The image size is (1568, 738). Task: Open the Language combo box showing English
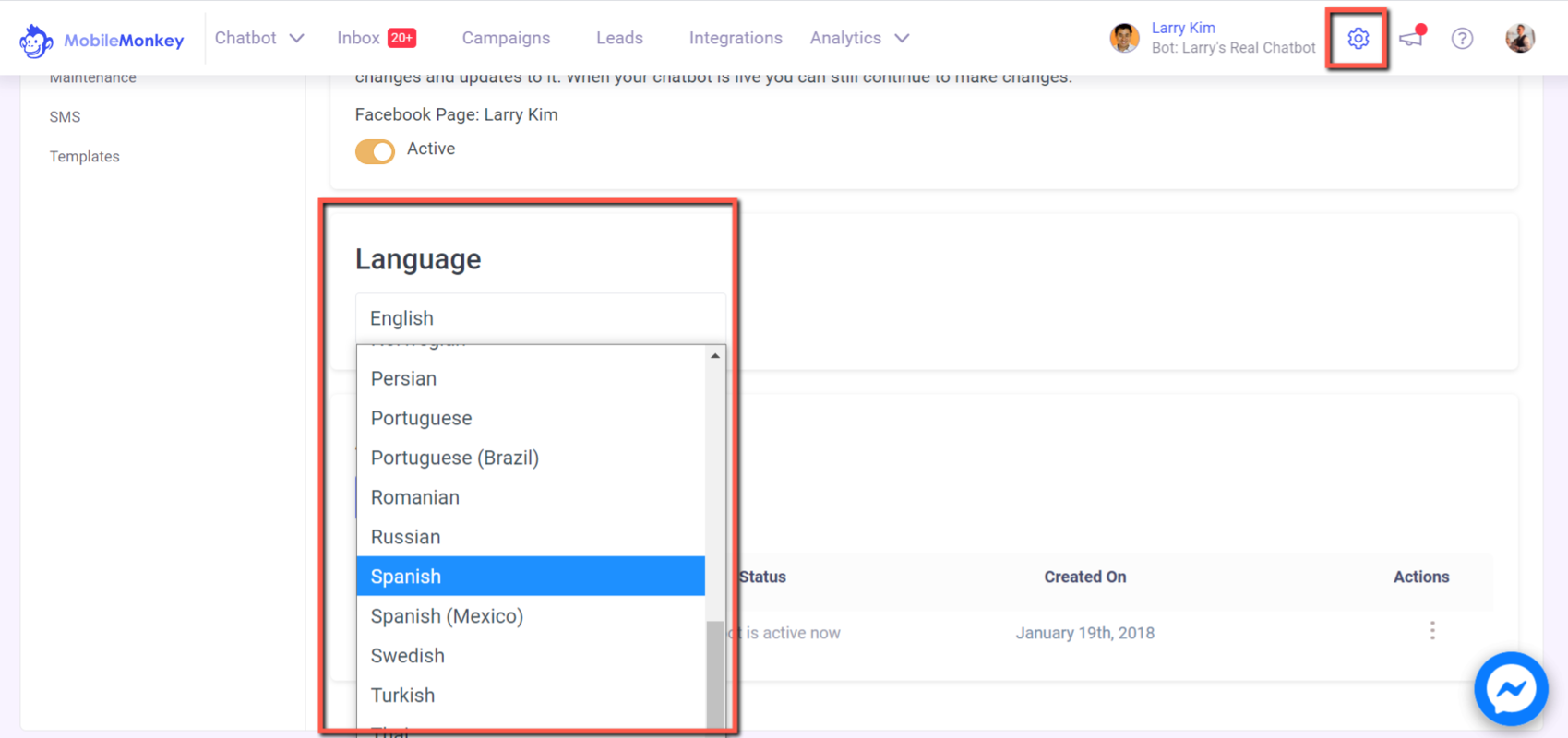tap(540, 318)
